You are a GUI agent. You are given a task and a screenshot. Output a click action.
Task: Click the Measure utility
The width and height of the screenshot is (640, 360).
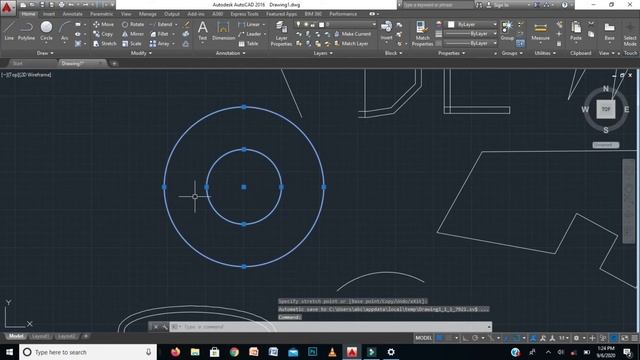point(540,31)
